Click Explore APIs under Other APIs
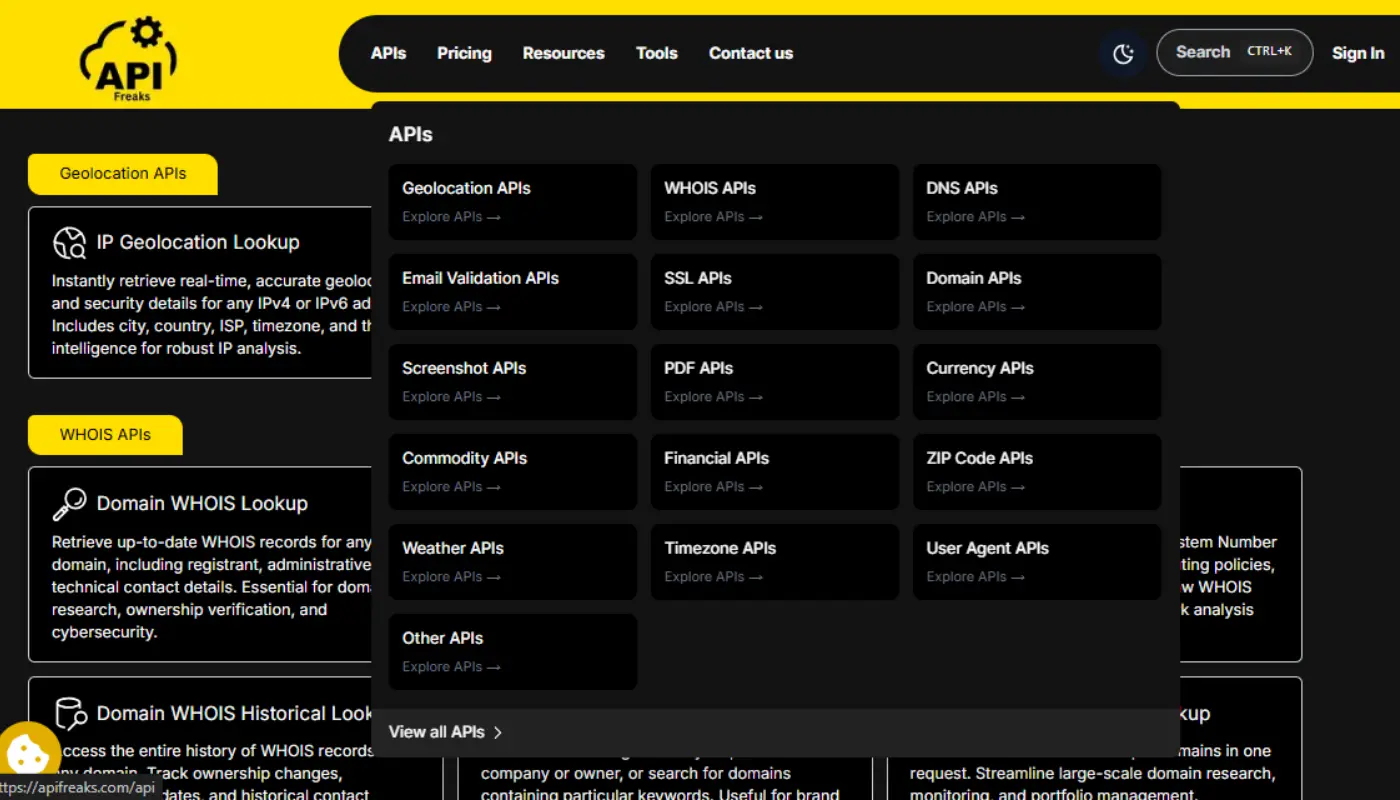Image resolution: width=1400 pixels, height=800 pixels. pyautogui.click(x=451, y=667)
